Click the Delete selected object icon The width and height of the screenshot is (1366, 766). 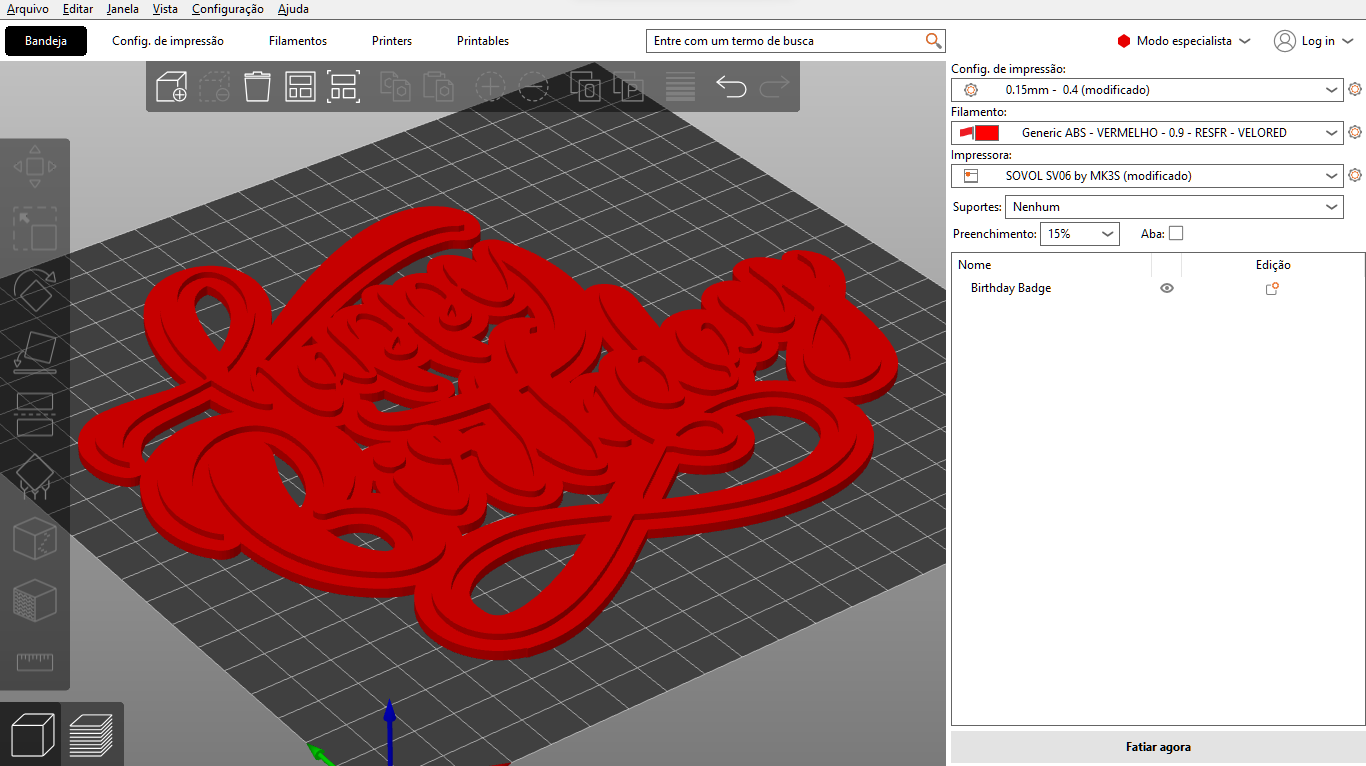click(214, 86)
